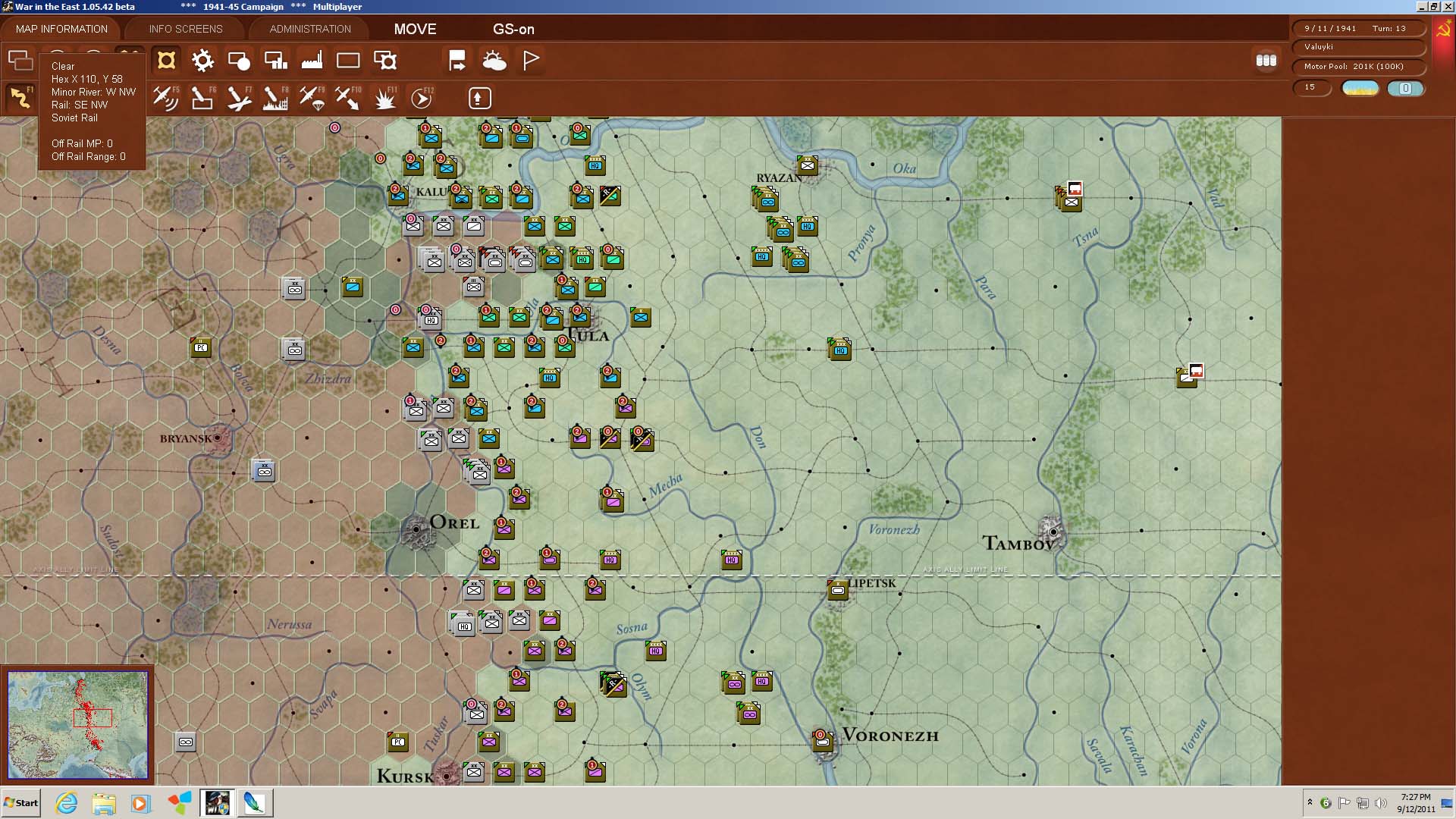This screenshot has width=1456, height=819.
Task: Select the F8 bomb city mode
Action: coord(275,98)
